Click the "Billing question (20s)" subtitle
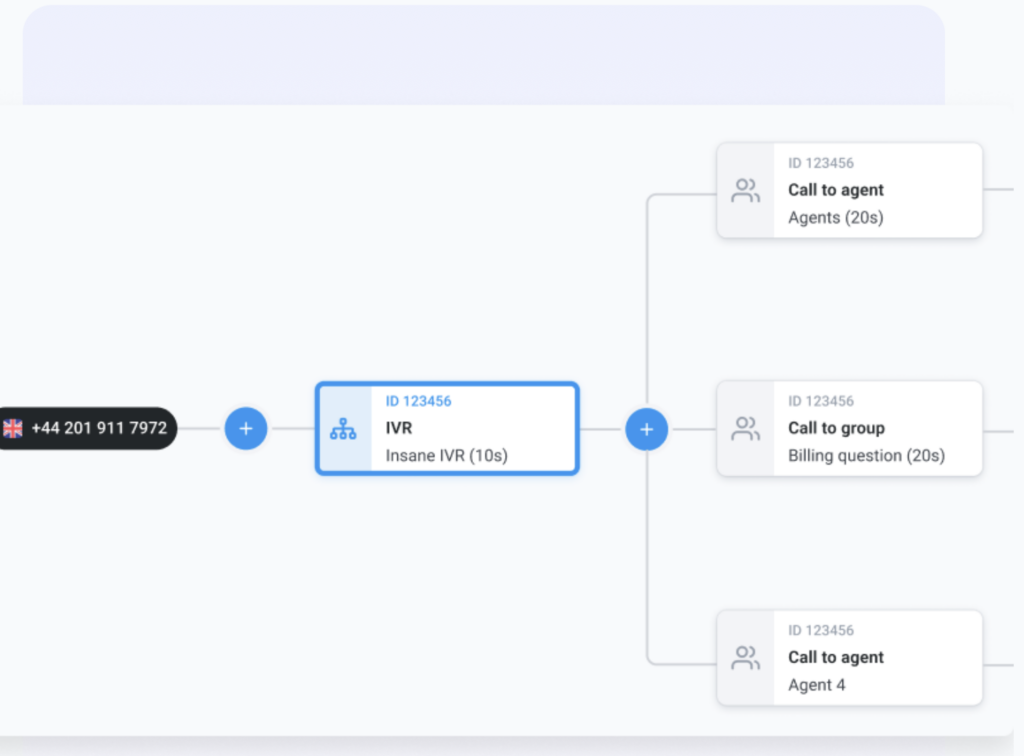The image size is (1024, 756). 866,456
